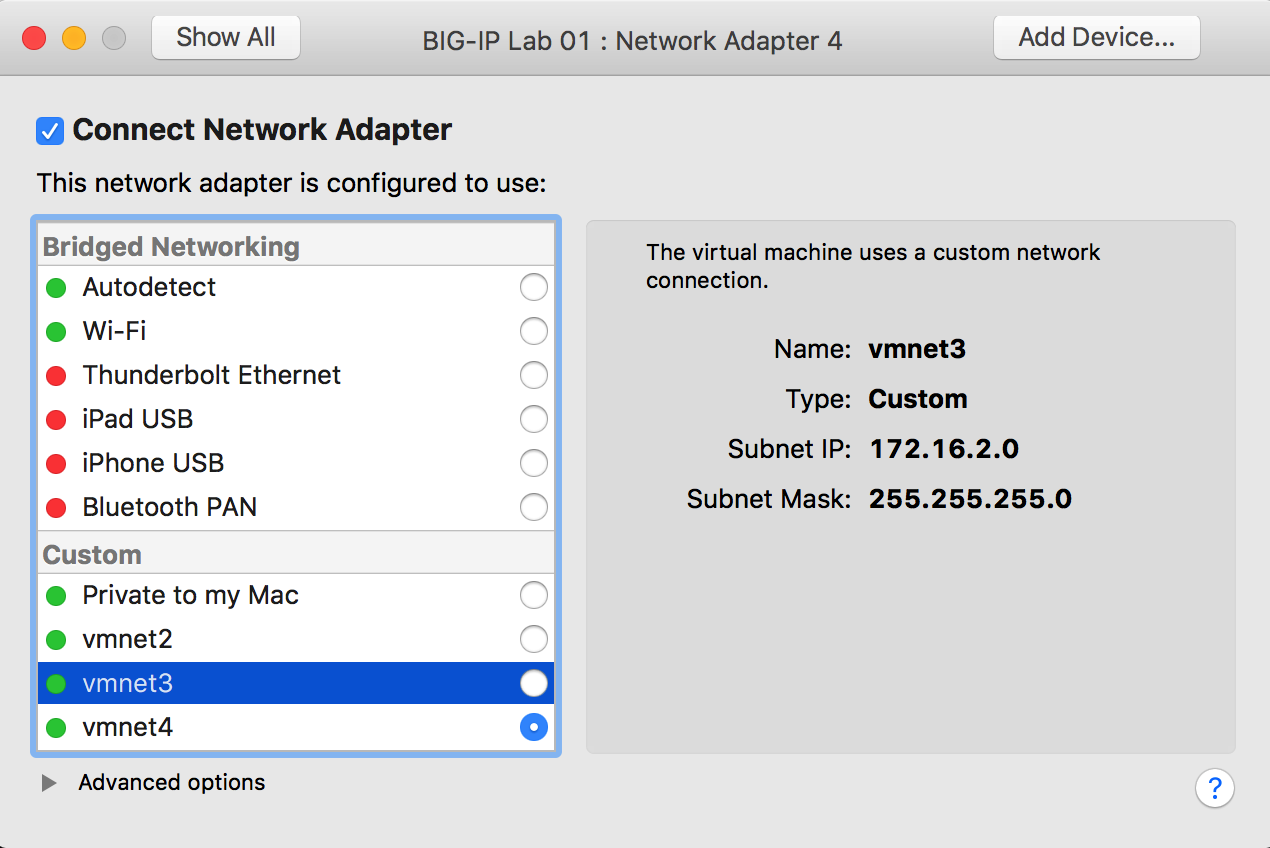Image resolution: width=1270 pixels, height=848 pixels.
Task: Minimize the window with the yellow button
Action: (74, 39)
